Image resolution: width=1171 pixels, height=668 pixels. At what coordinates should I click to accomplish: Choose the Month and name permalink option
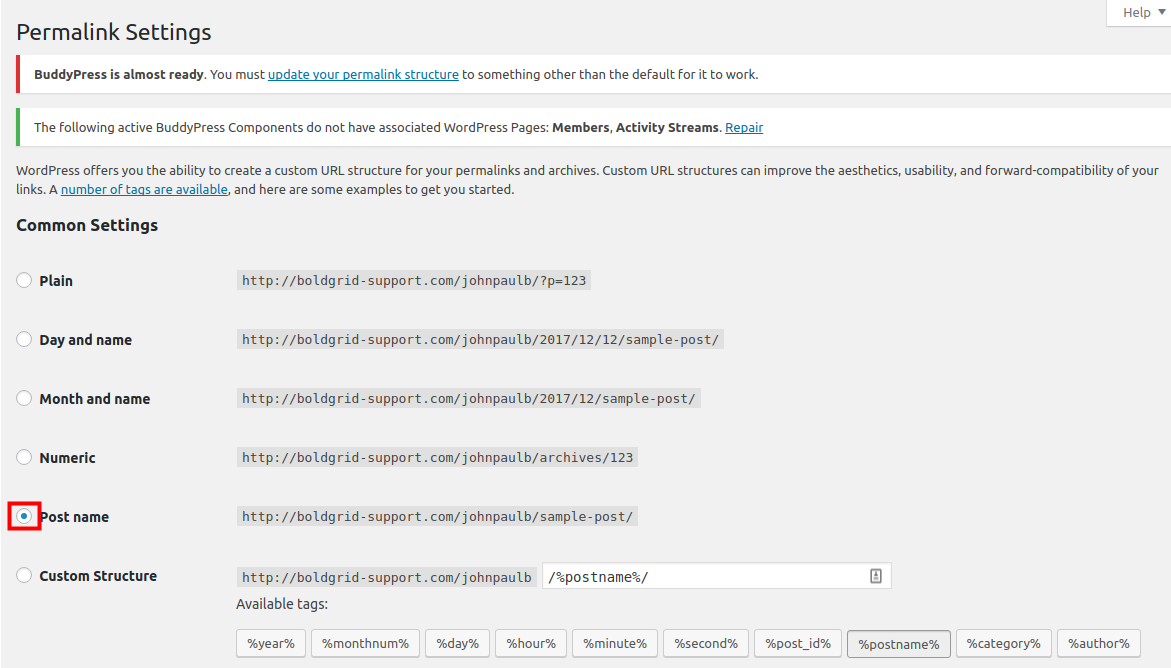tap(24, 399)
